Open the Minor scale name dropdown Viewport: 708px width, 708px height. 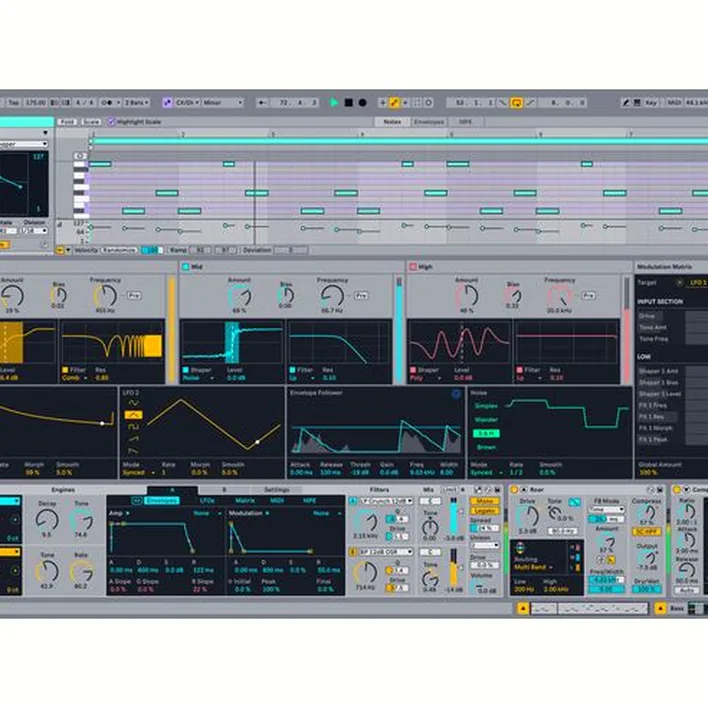click(223, 103)
